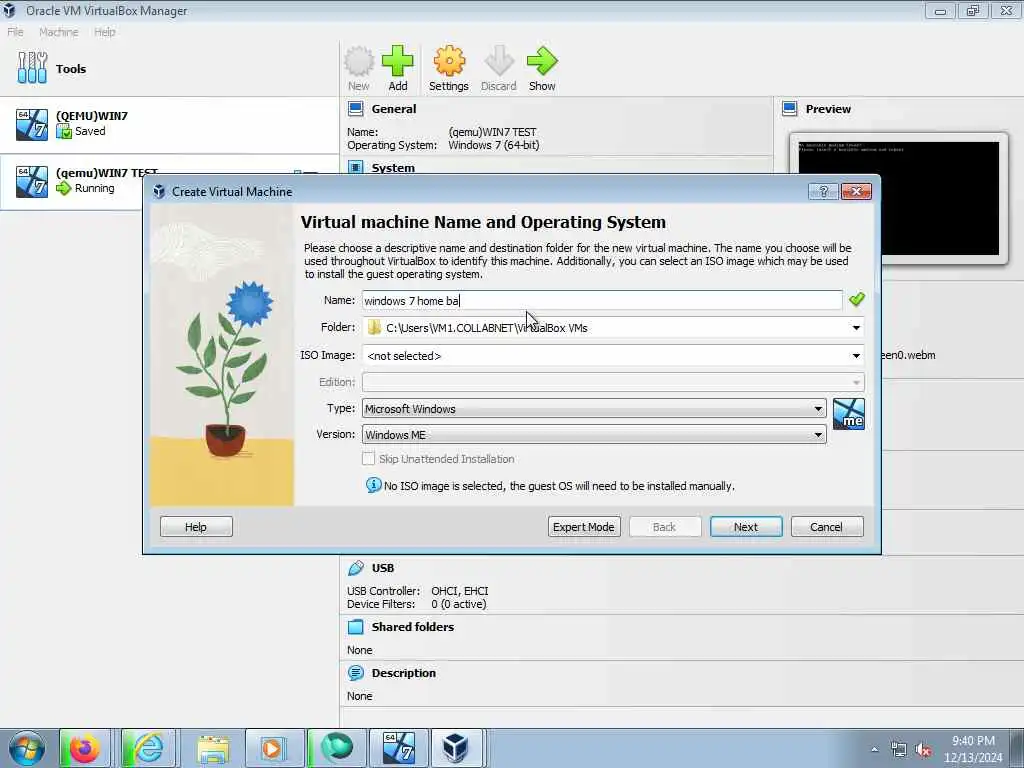Viewport: 1024px width, 768px height.
Task: Open the Version dropdown Windows ME
Action: pyautogui.click(x=594, y=435)
